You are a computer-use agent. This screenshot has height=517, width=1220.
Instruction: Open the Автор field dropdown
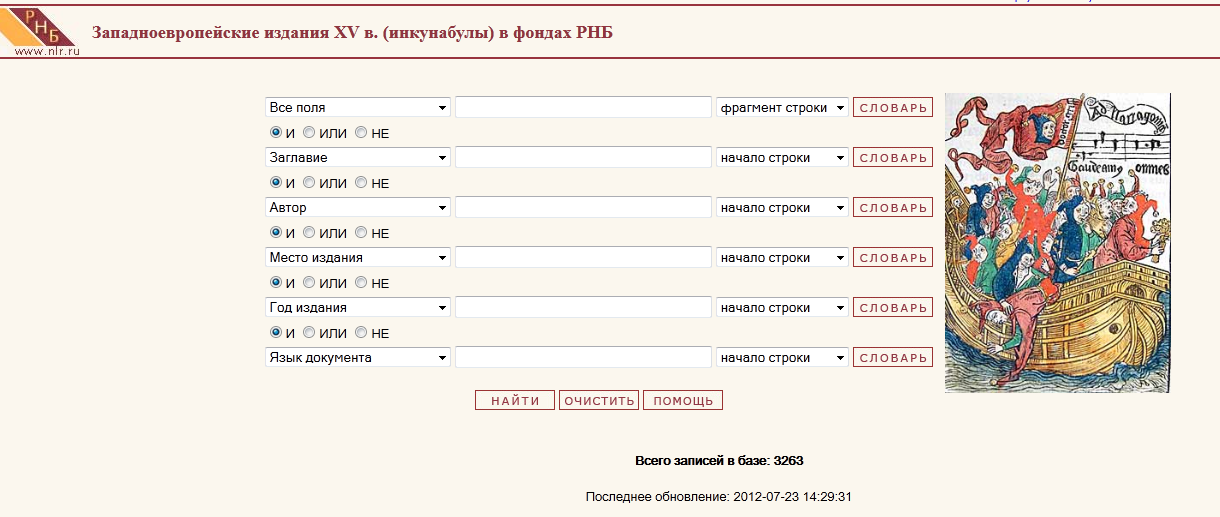tap(358, 208)
